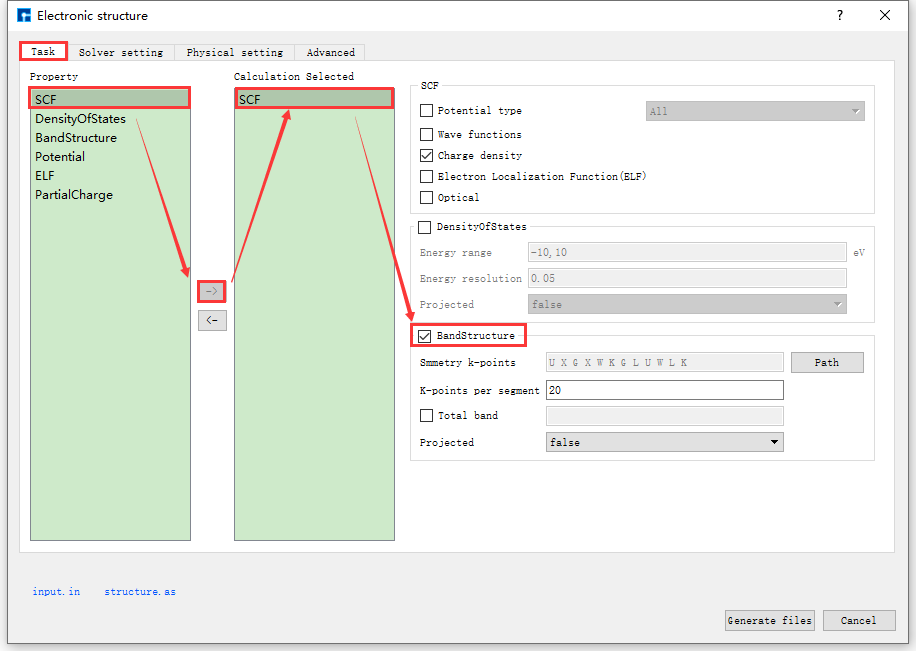Open the BandStructure Projected dropdown

664,442
